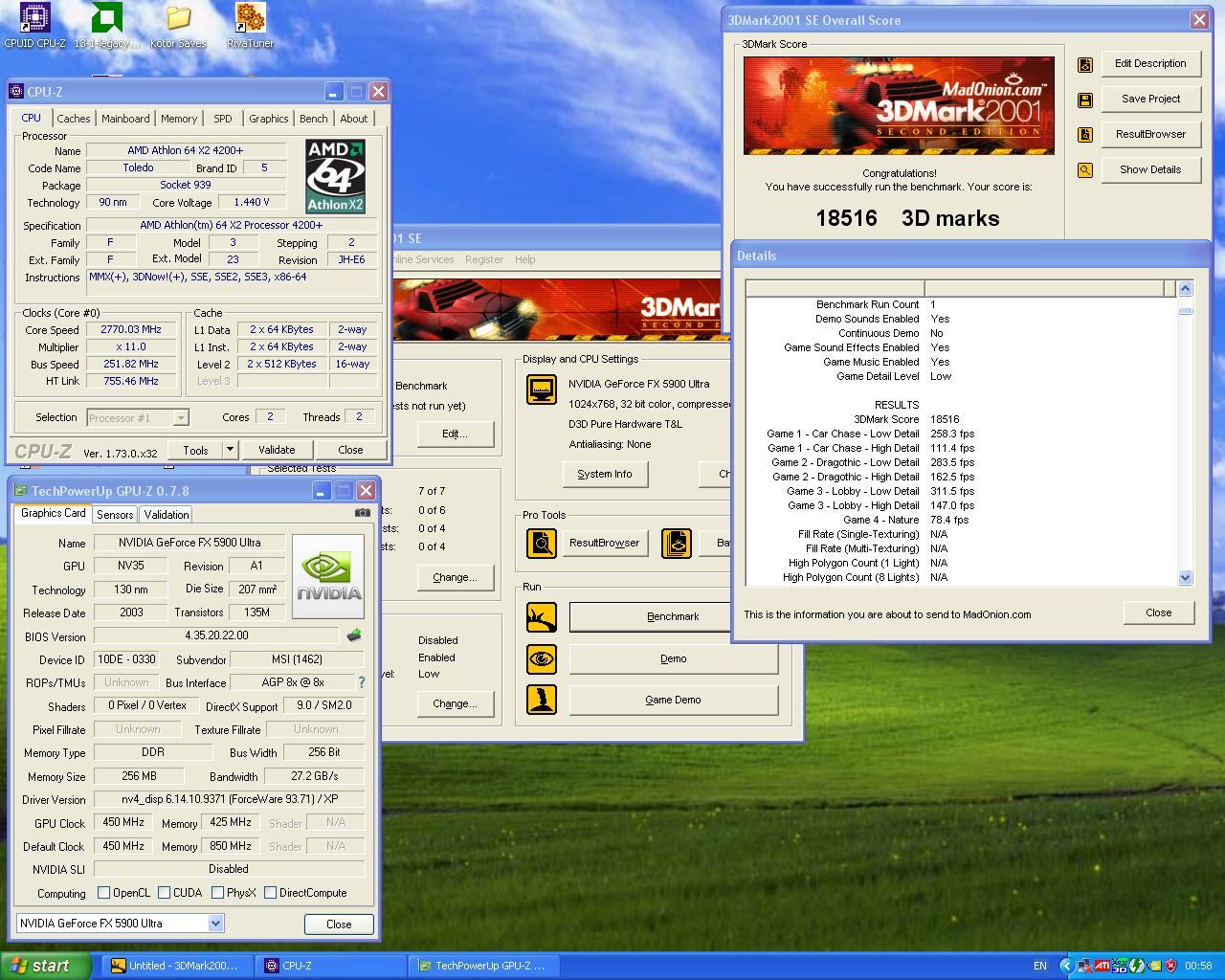Open the Sensors tab in GPU-Z
The height and width of the screenshot is (980, 1225).
pyautogui.click(x=115, y=515)
